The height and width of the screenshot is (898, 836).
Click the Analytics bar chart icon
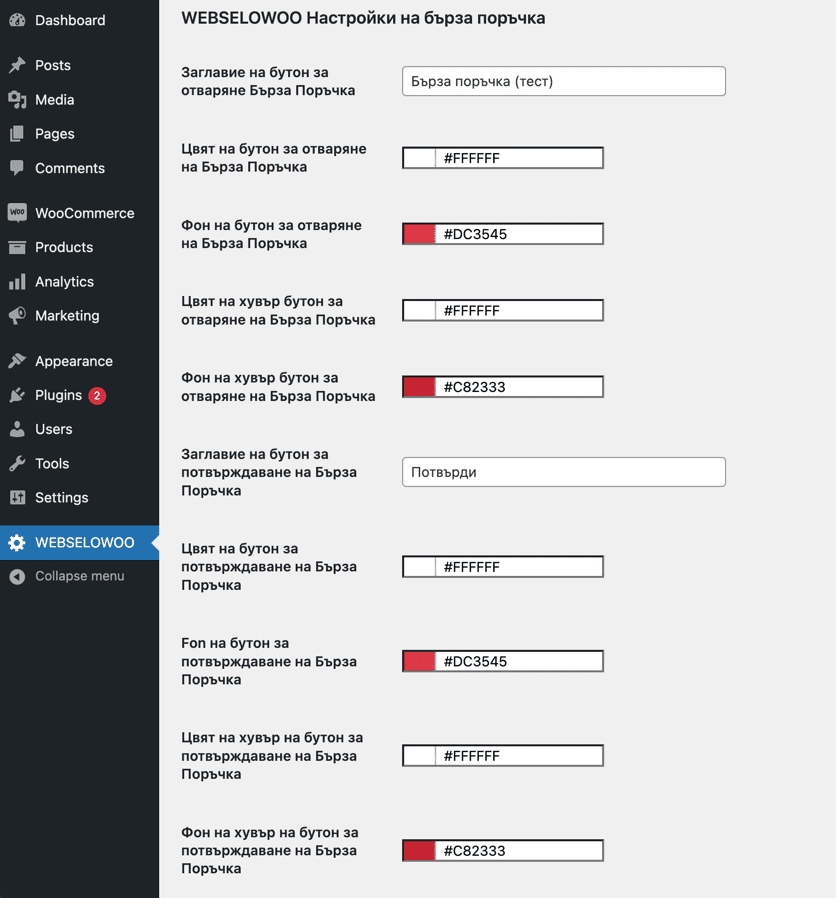pyautogui.click(x=17, y=282)
